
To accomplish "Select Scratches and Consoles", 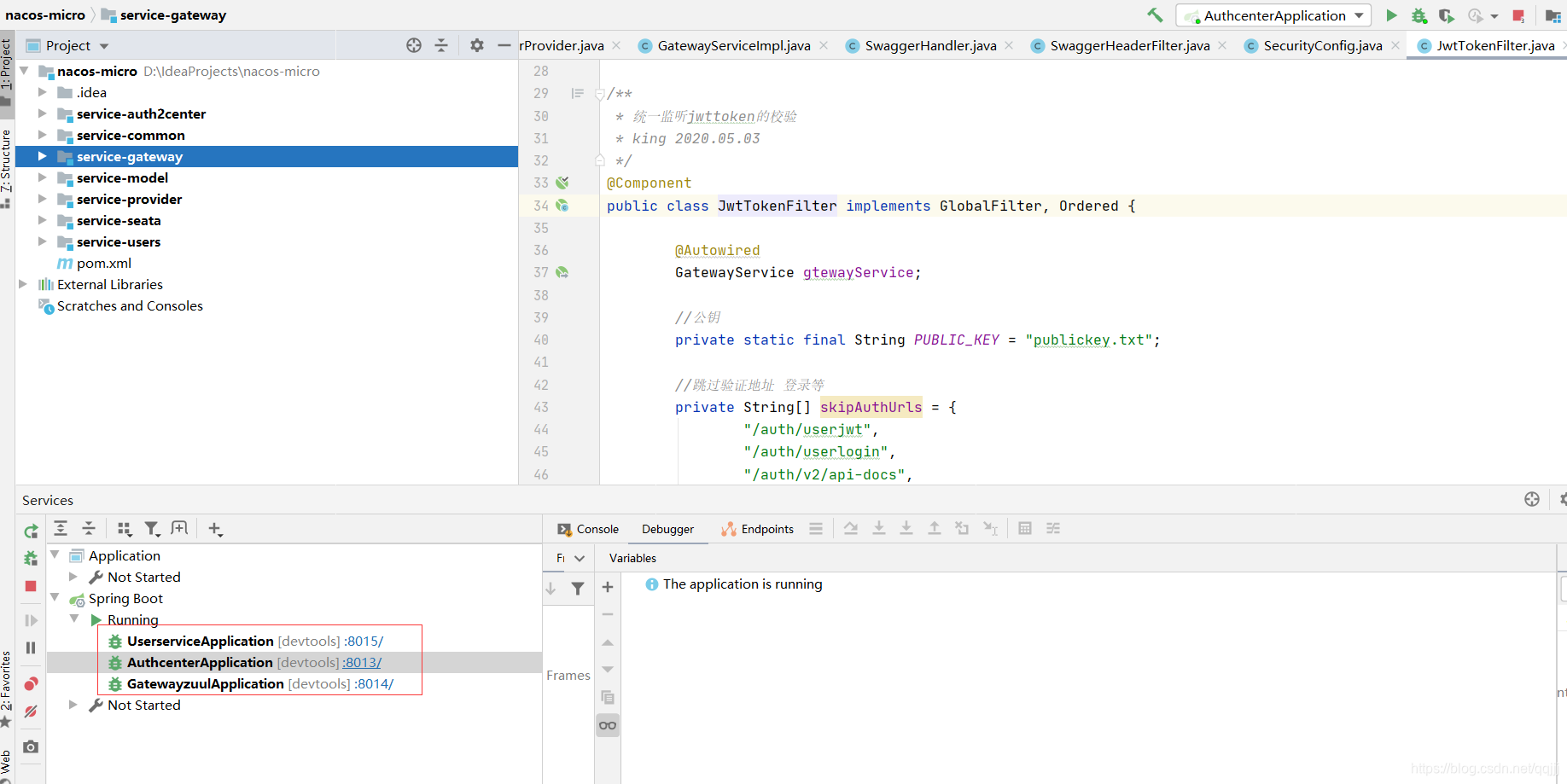I will point(130,305).
